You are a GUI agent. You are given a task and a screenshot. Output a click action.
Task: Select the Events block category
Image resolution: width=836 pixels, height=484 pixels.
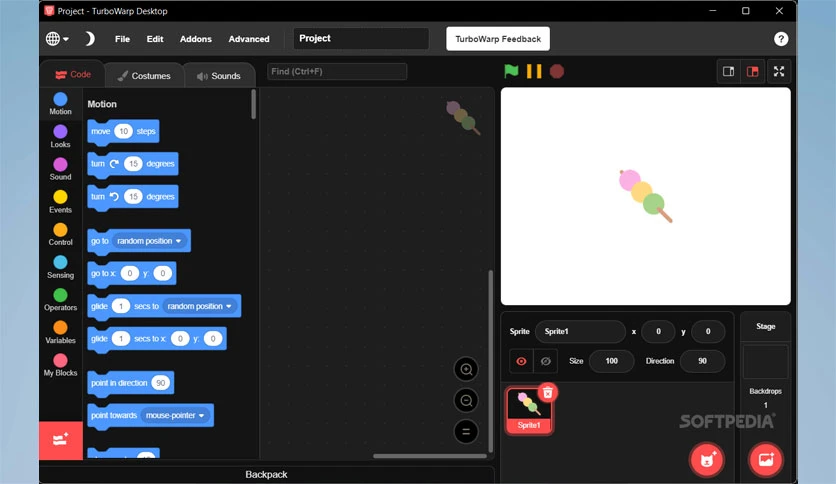tap(60, 202)
